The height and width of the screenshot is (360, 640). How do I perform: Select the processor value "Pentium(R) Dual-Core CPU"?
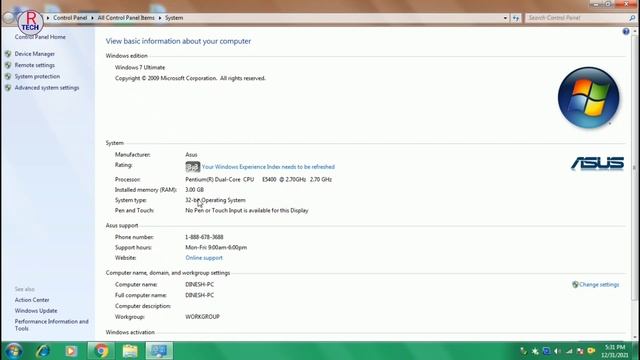(x=220, y=180)
